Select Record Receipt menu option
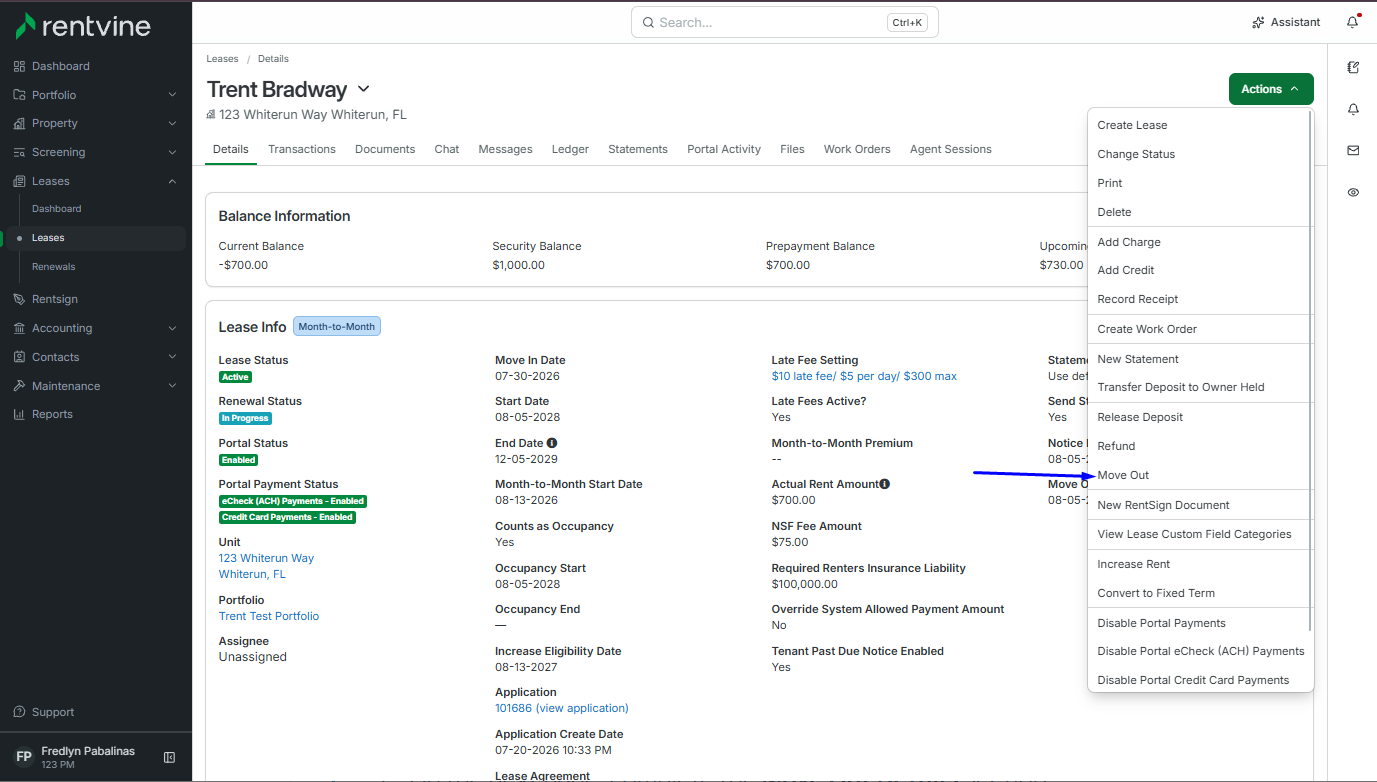 (x=1138, y=299)
